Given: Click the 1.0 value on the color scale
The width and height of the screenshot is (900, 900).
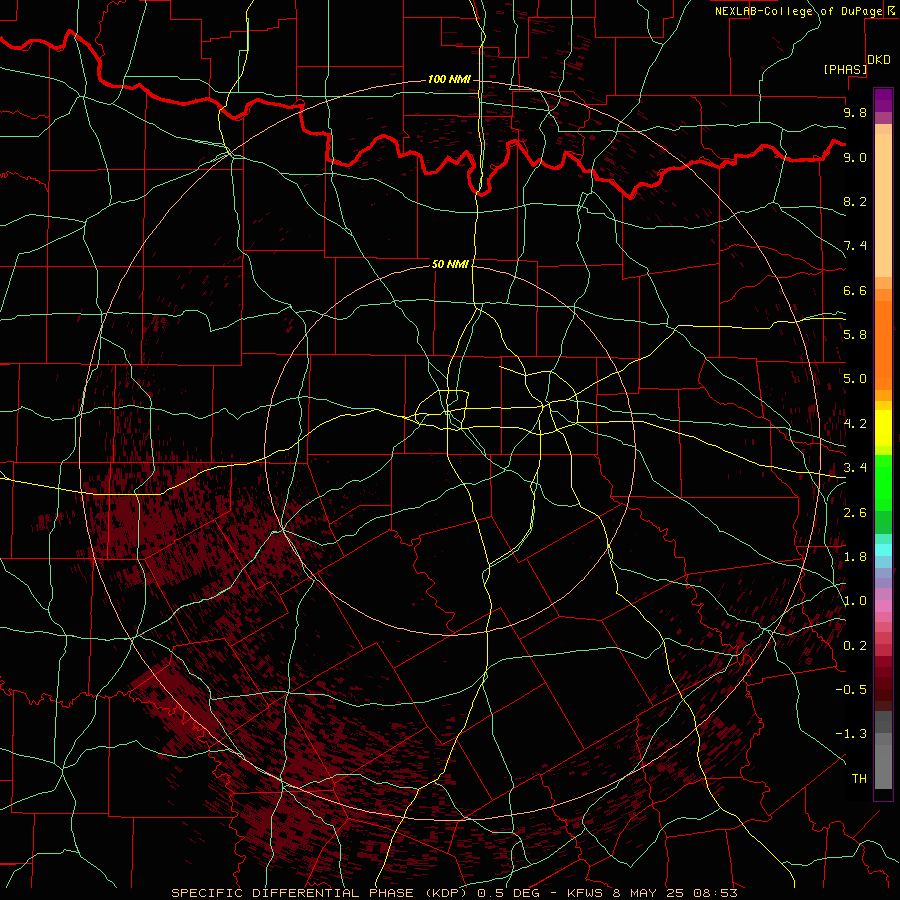Looking at the screenshot, I should tap(855, 601).
